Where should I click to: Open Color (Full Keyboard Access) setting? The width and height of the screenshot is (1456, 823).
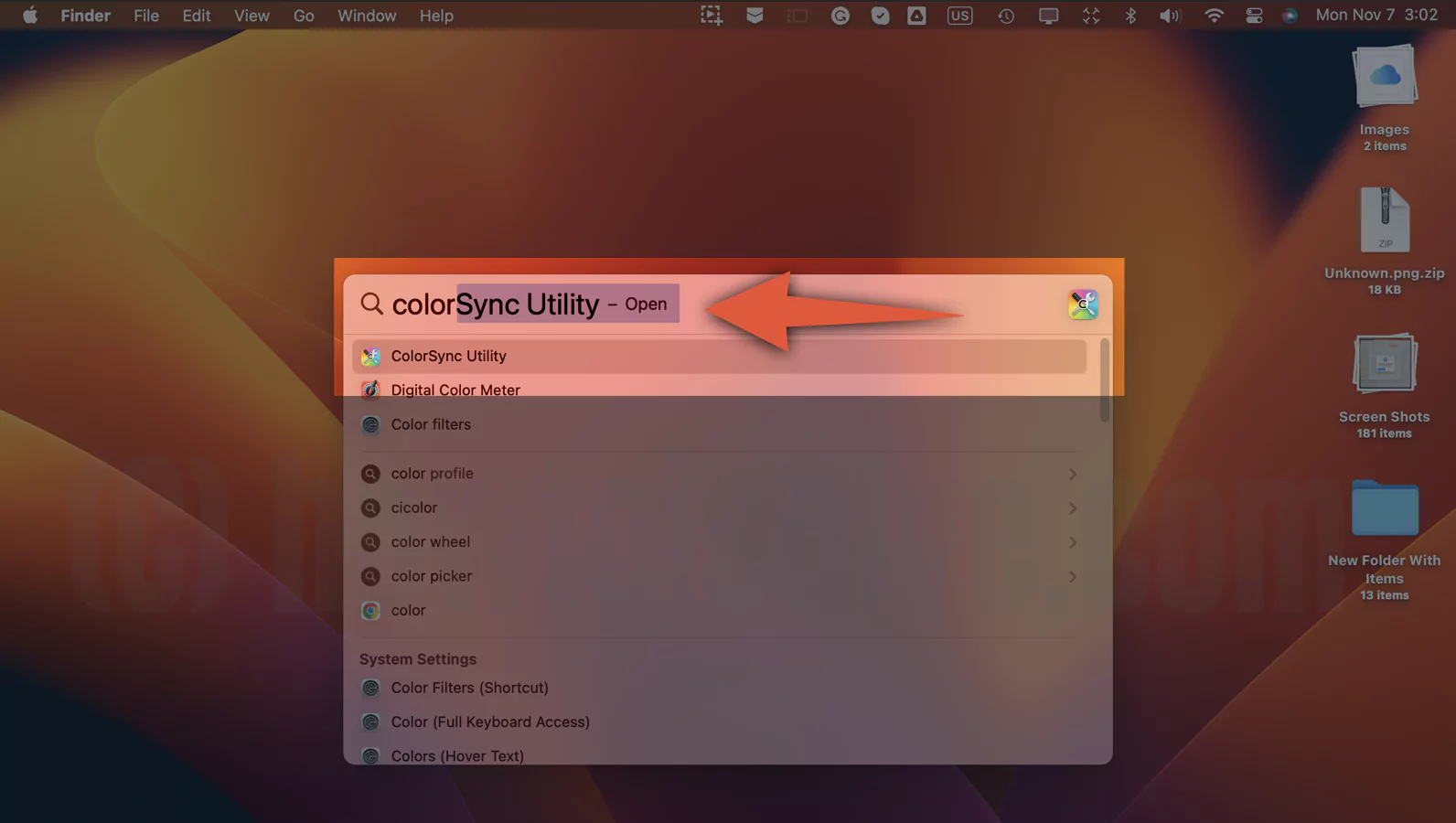(x=719, y=721)
